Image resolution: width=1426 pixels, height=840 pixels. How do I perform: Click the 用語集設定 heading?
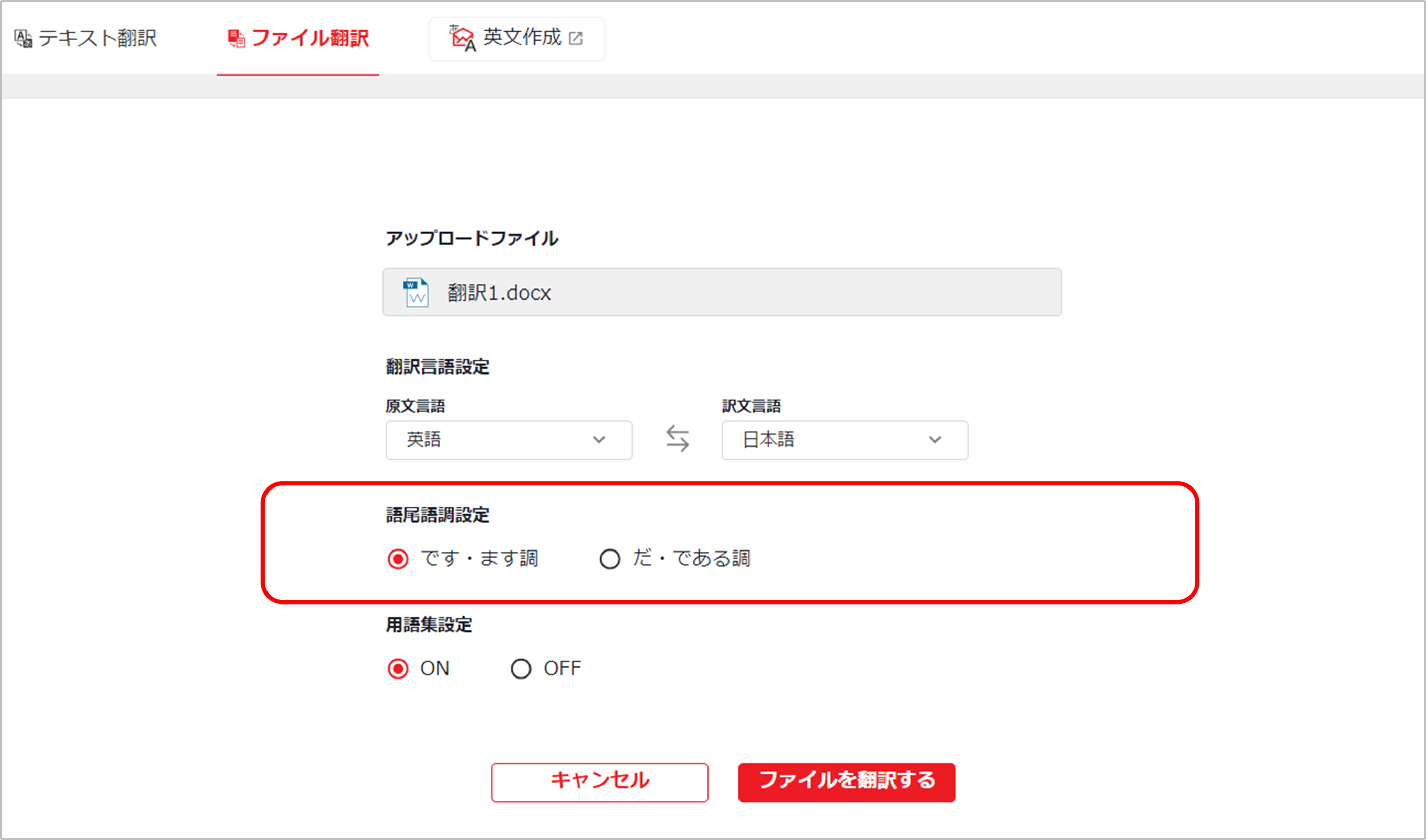coord(429,625)
